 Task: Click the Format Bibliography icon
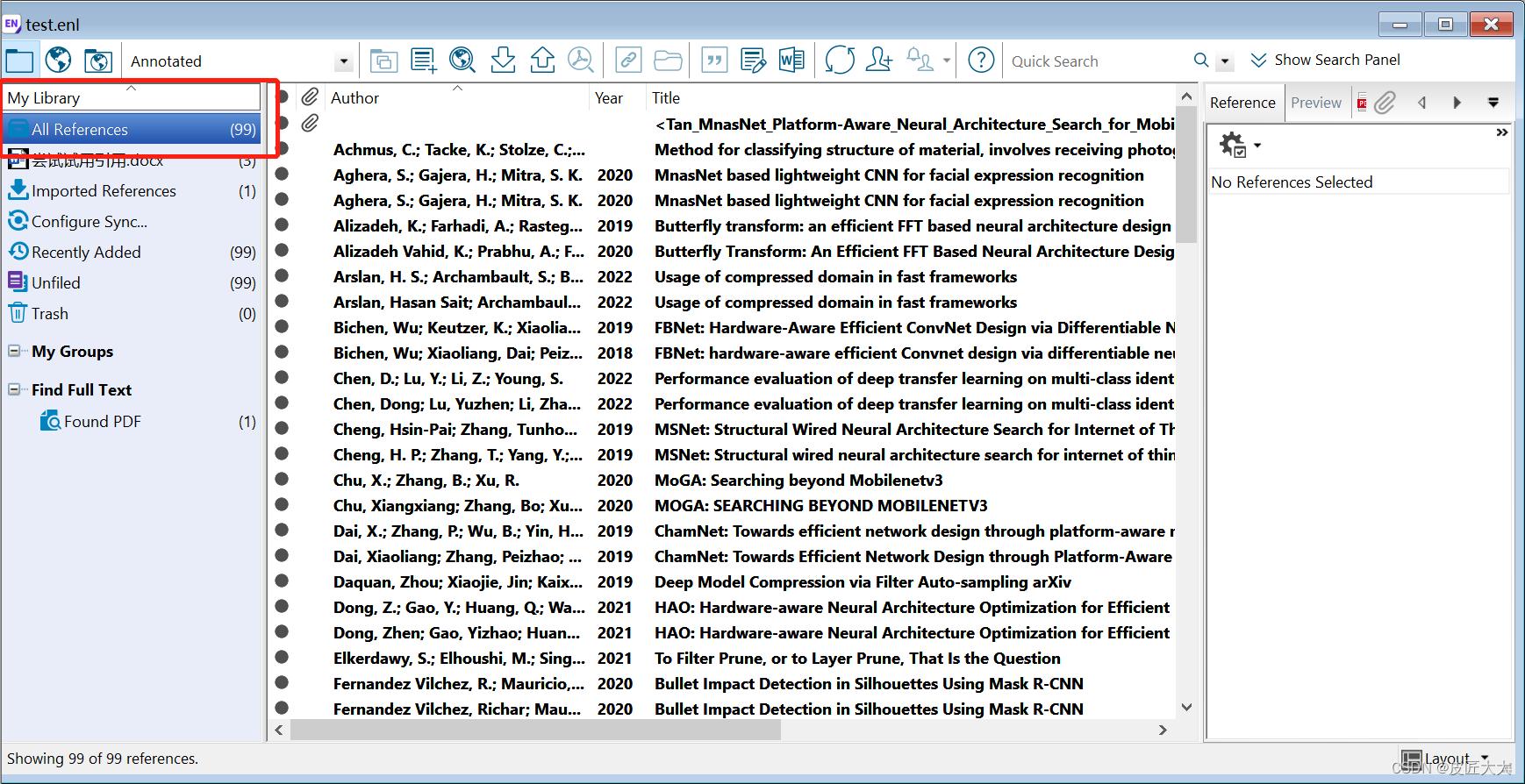[753, 61]
